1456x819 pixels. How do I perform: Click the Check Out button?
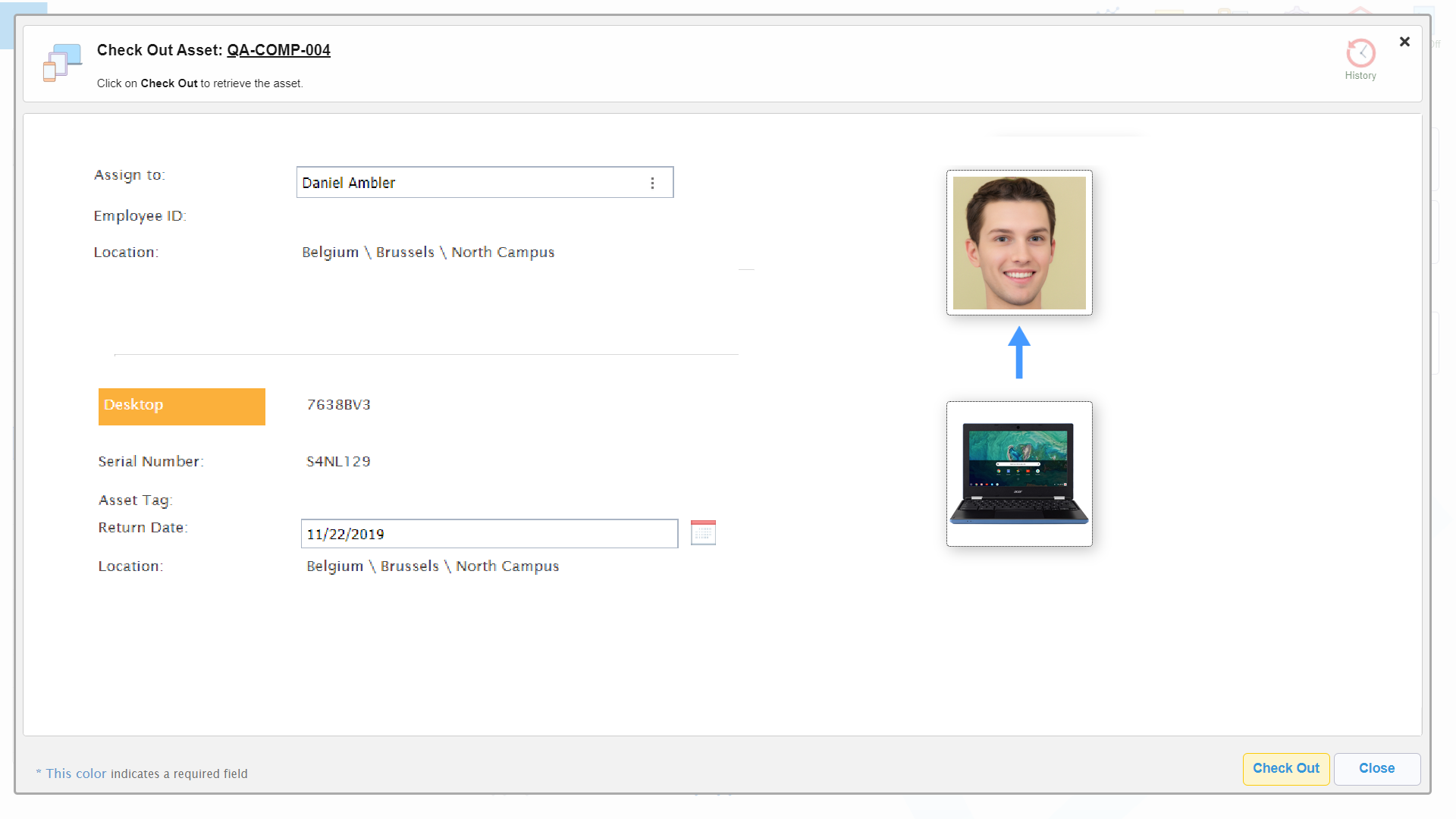(x=1285, y=768)
